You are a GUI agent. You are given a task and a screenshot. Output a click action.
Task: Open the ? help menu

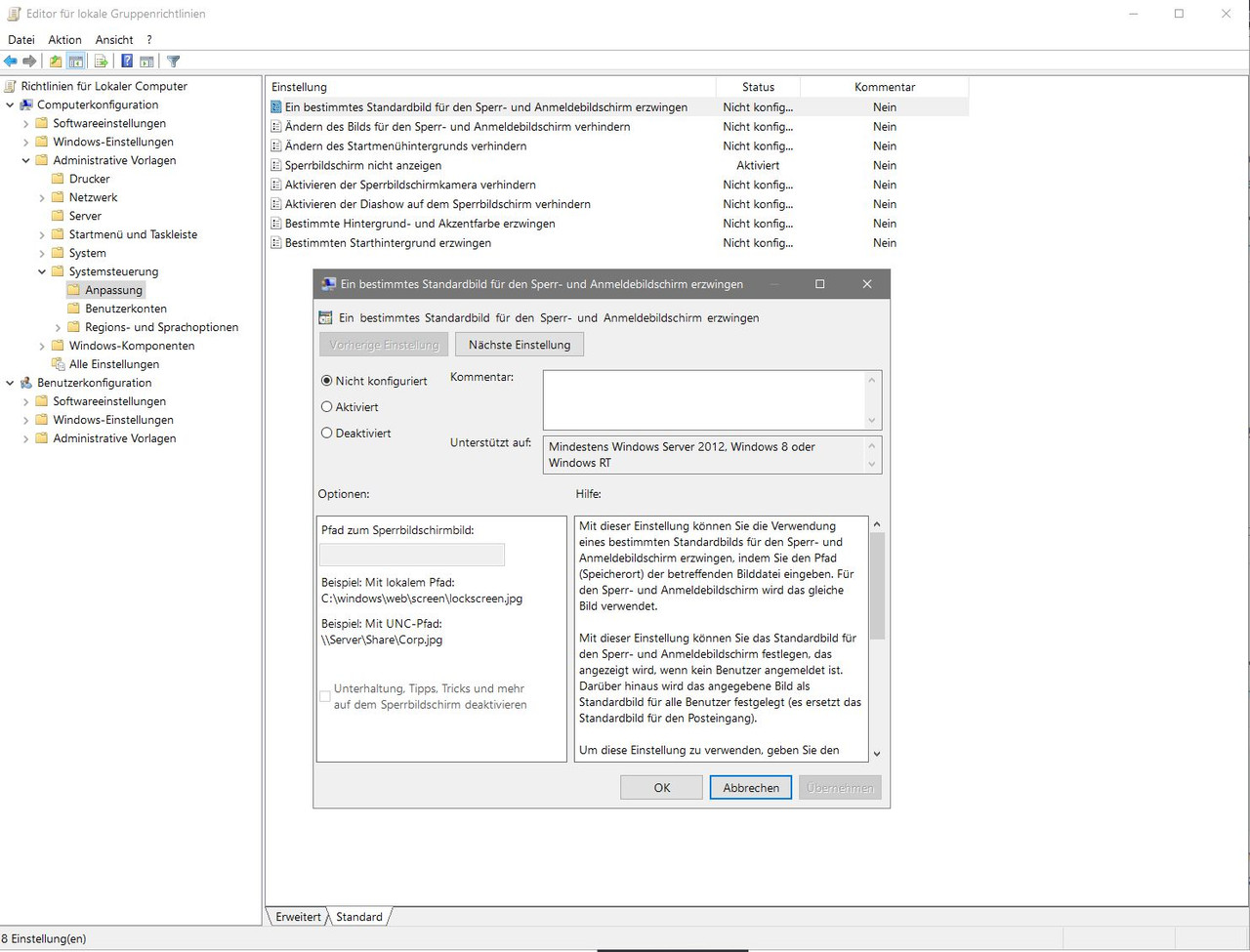coord(149,40)
